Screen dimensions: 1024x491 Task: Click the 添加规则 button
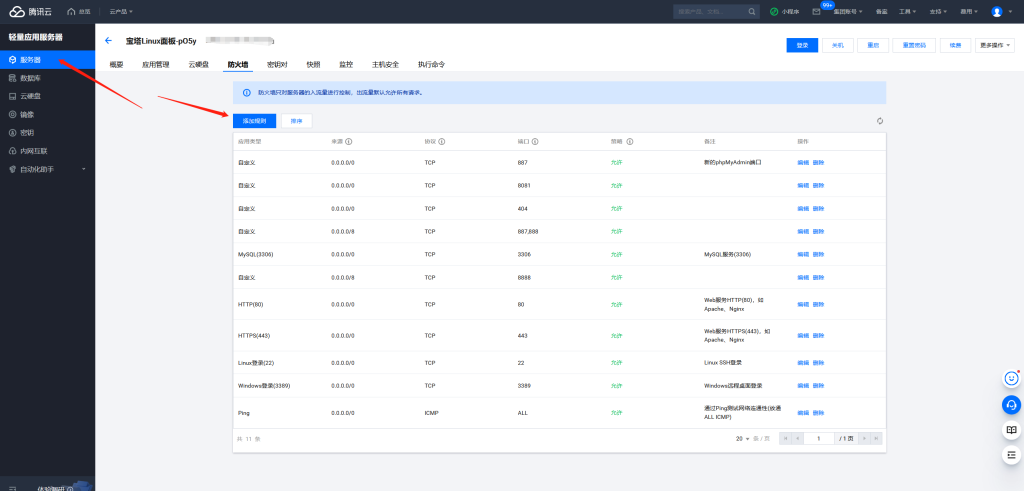pyautogui.click(x=254, y=120)
